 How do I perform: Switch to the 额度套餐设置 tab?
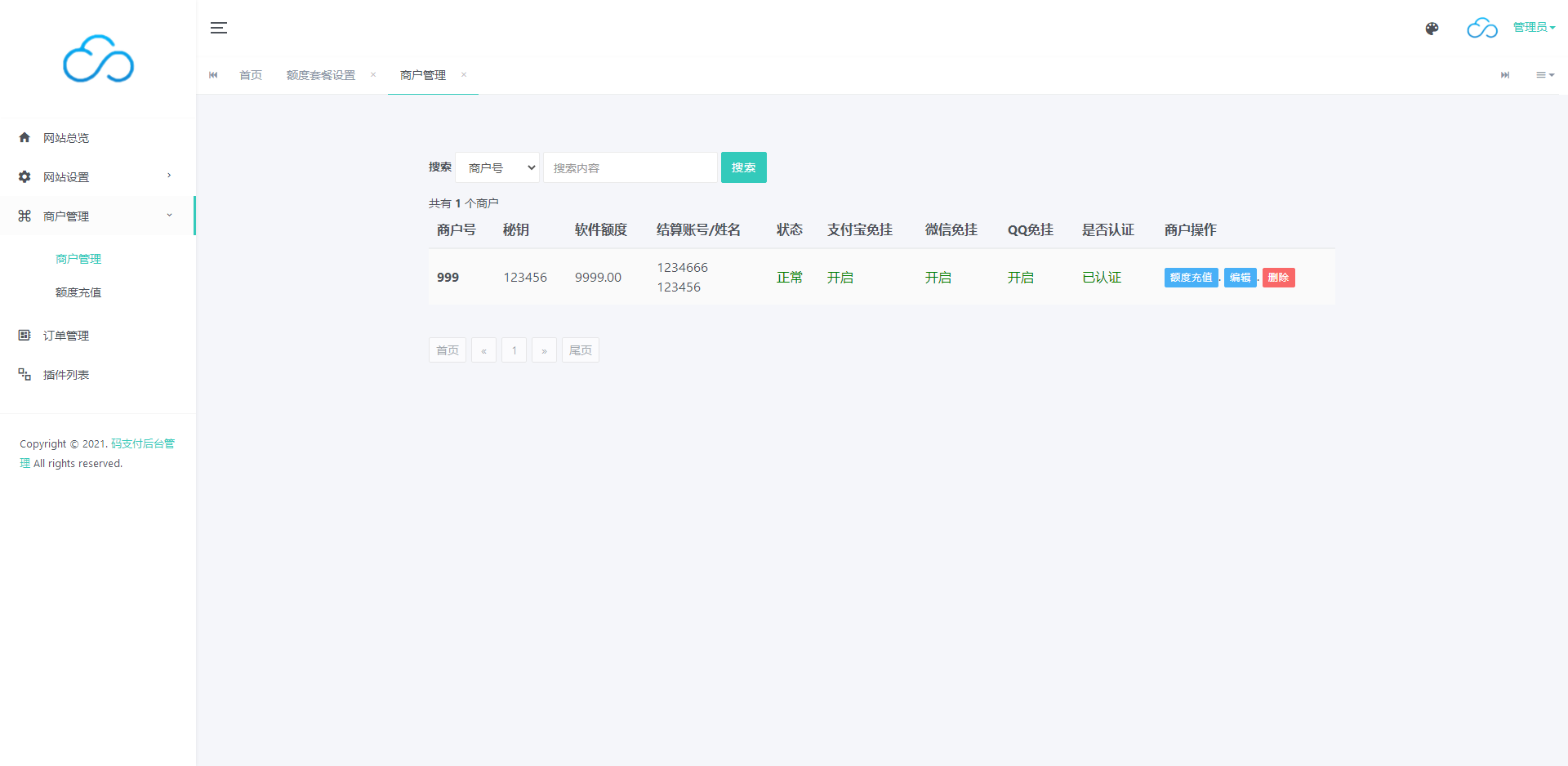tap(321, 75)
